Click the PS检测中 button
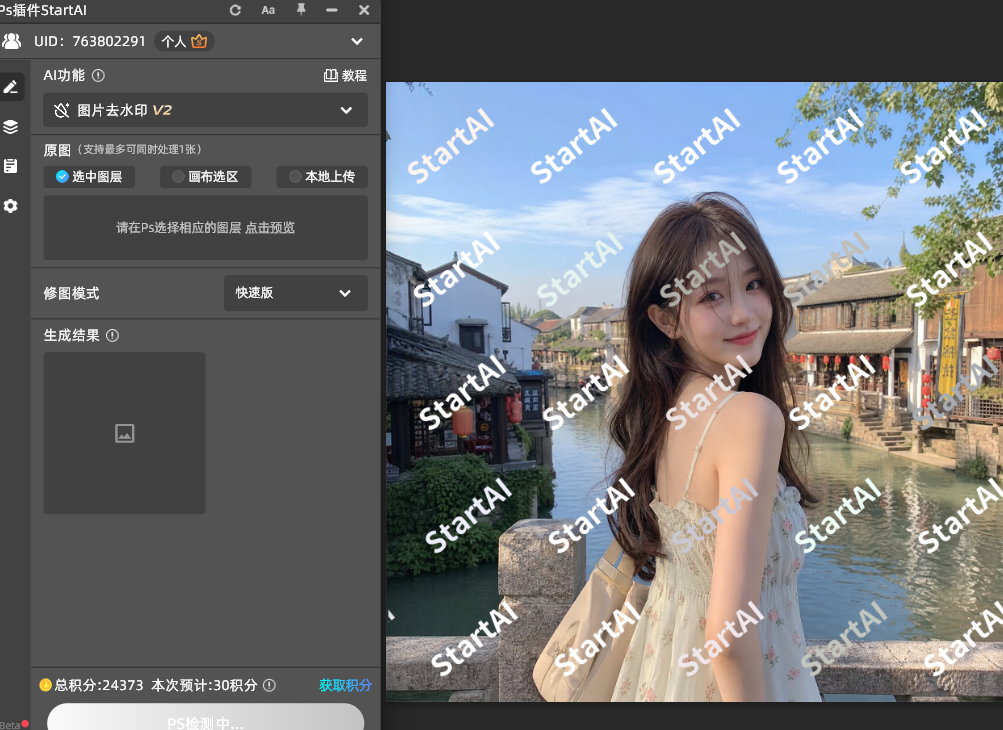The width and height of the screenshot is (1003, 730). tap(205, 718)
